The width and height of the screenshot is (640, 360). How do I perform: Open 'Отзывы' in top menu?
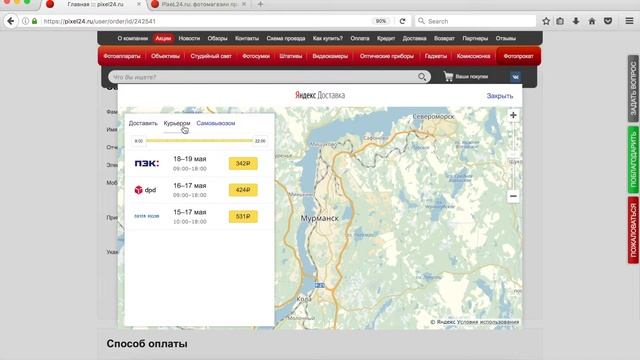click(x=506, y=38)
